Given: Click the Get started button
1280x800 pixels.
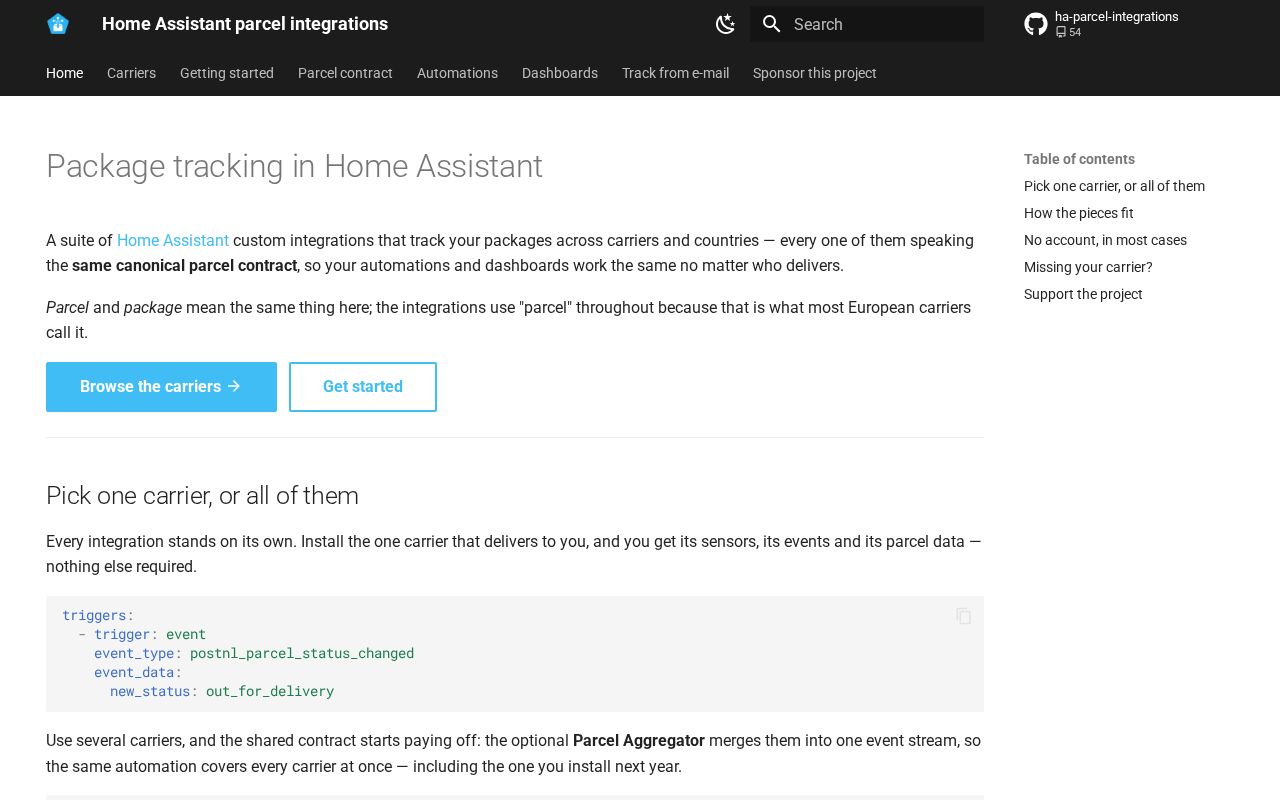Looking at the screenshot, I should [x=363, y=387].
